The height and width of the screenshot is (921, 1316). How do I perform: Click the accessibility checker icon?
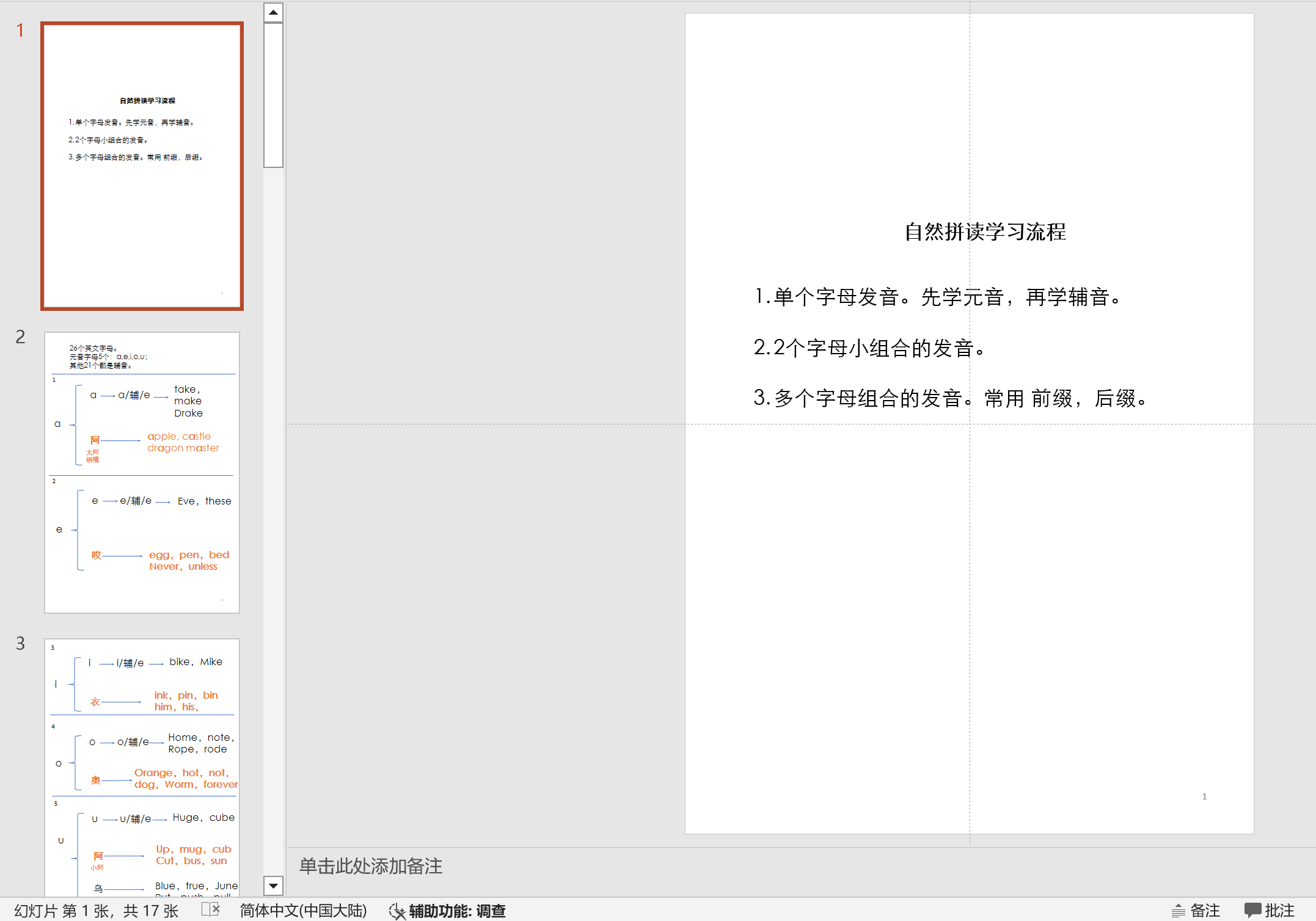tap(397, 911)
